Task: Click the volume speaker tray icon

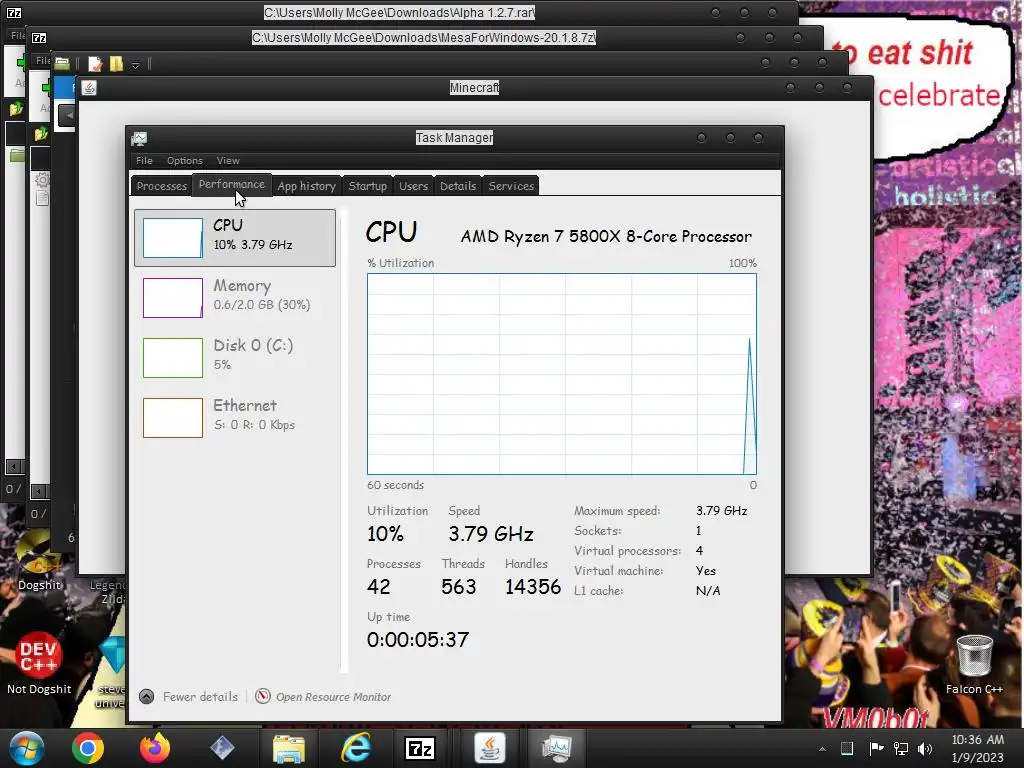Action: pos(925,748)
